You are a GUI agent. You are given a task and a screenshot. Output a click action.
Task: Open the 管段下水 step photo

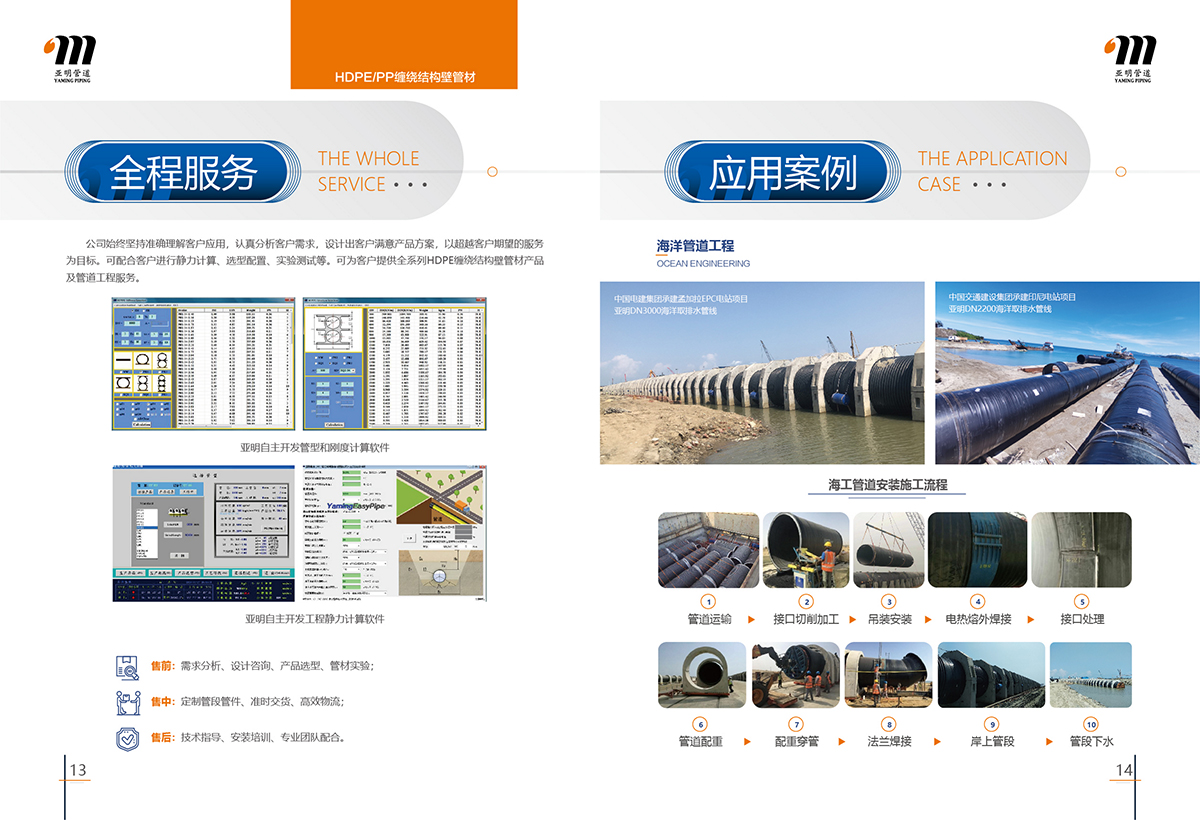point(1091,675)
